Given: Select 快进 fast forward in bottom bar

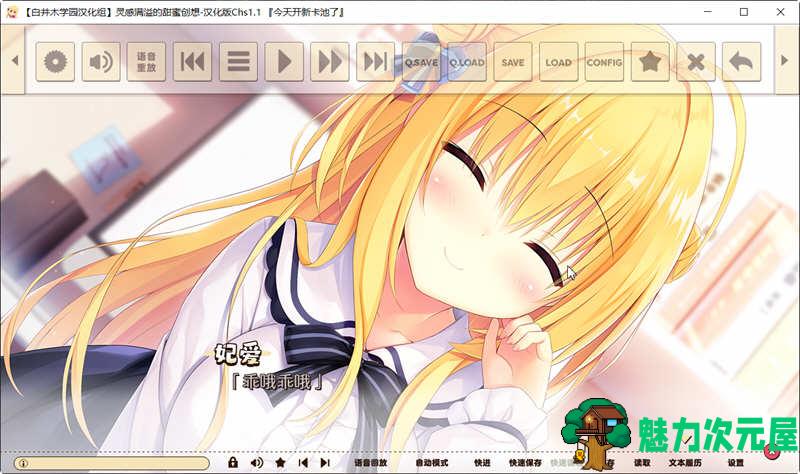Looking at the screenshot, I should point(482,463).
